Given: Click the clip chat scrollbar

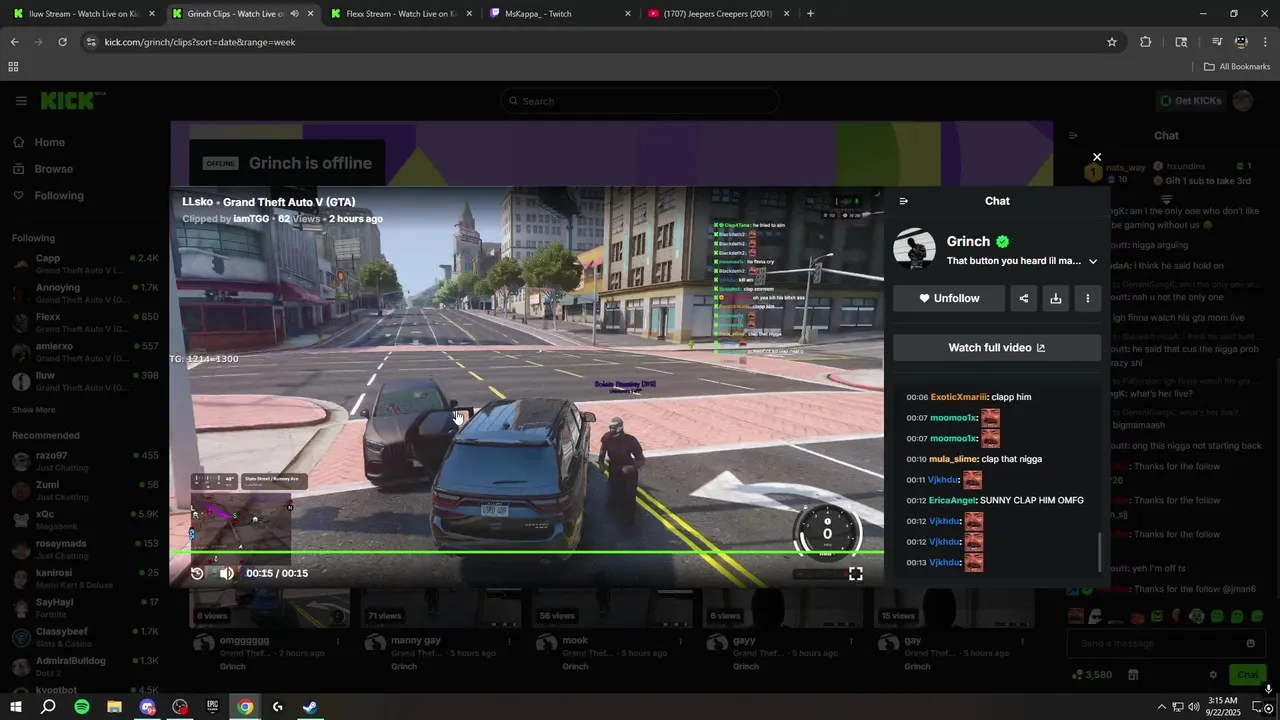Looking at the screenshot, I should pyautogui.click(x=1099, y=551).
